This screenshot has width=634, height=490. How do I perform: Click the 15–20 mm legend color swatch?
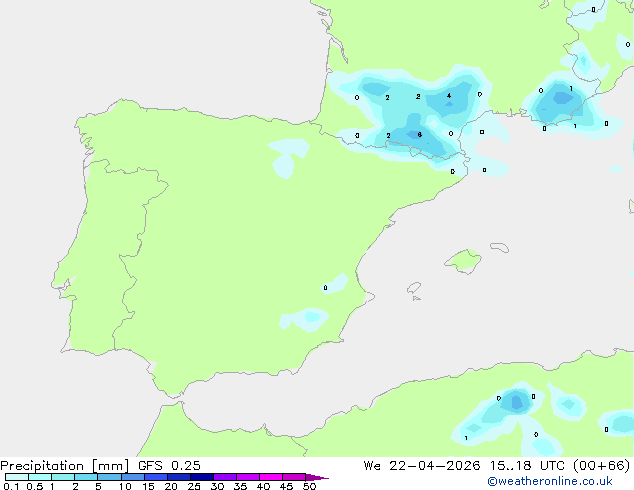click(x=155, y=477)
